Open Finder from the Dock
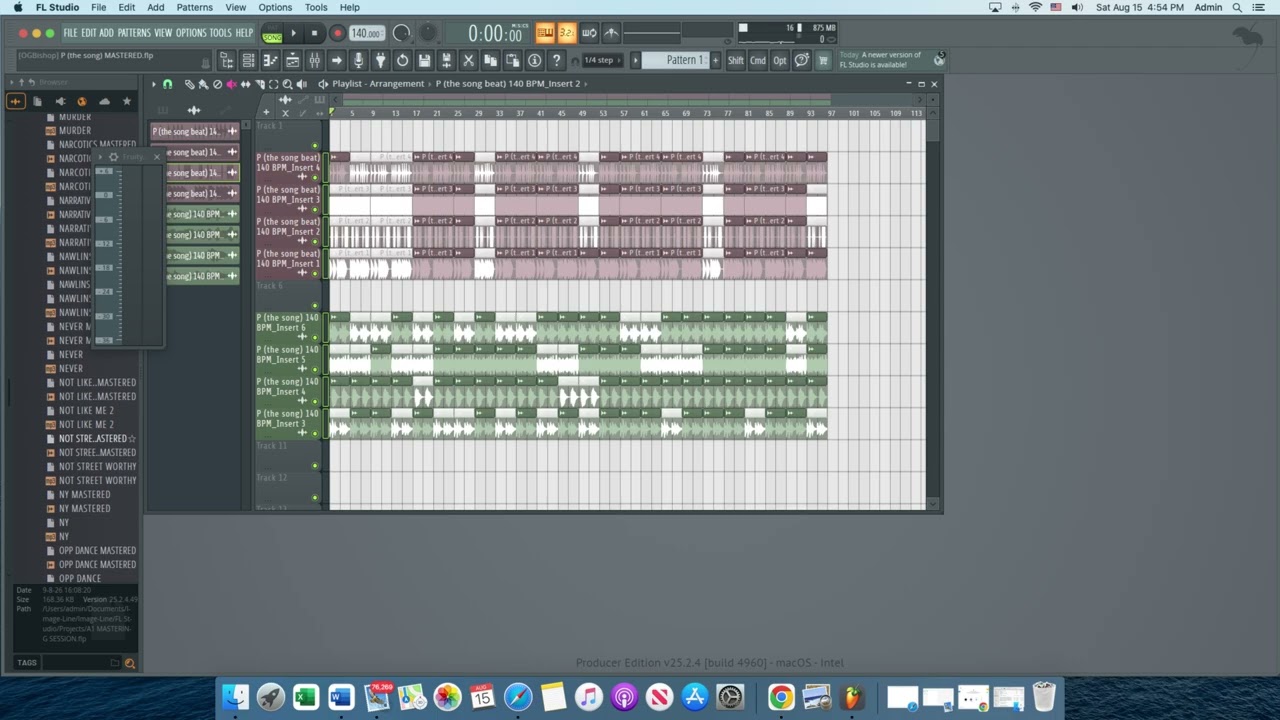This screenshot has width=1280, height=720. [x=235, y=697]
